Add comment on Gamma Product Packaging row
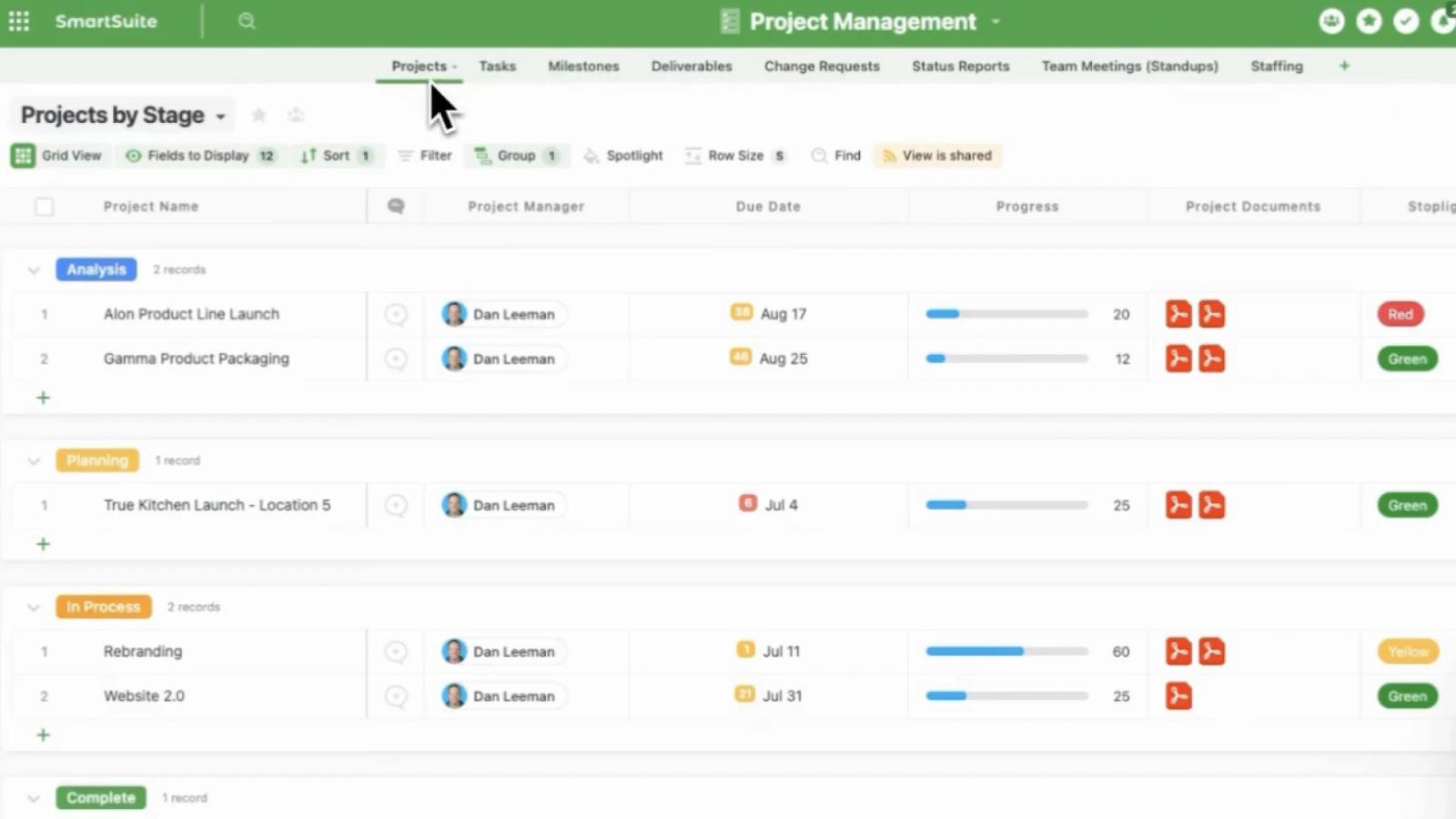 (396, 359)
